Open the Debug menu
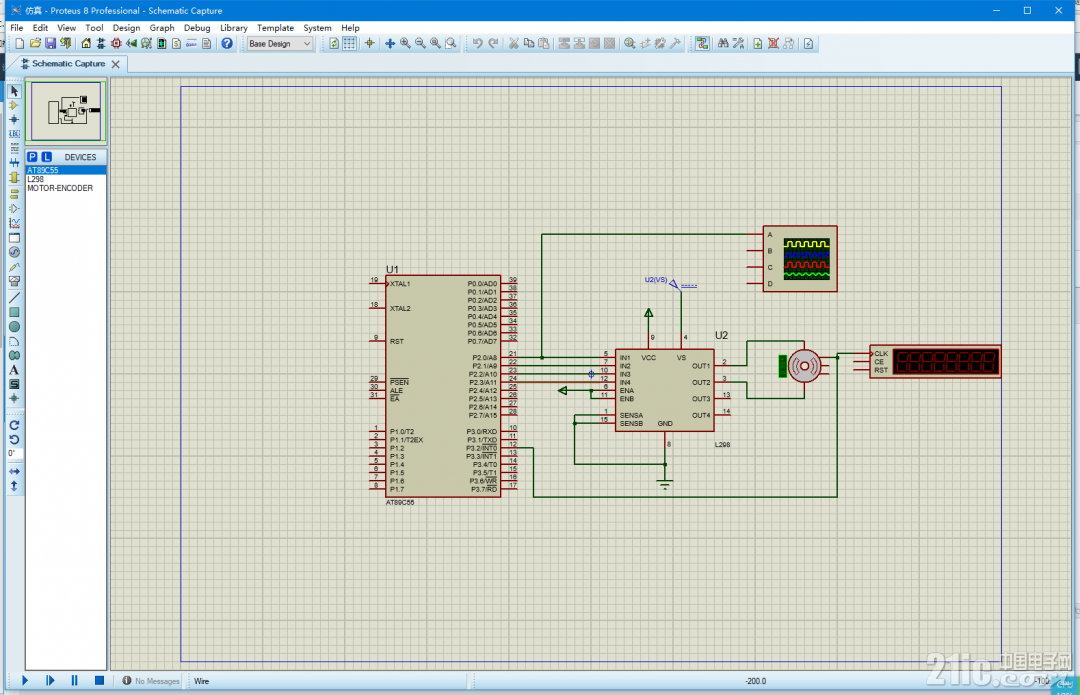Screen dimensions: 1080x695 pos(197,28)
